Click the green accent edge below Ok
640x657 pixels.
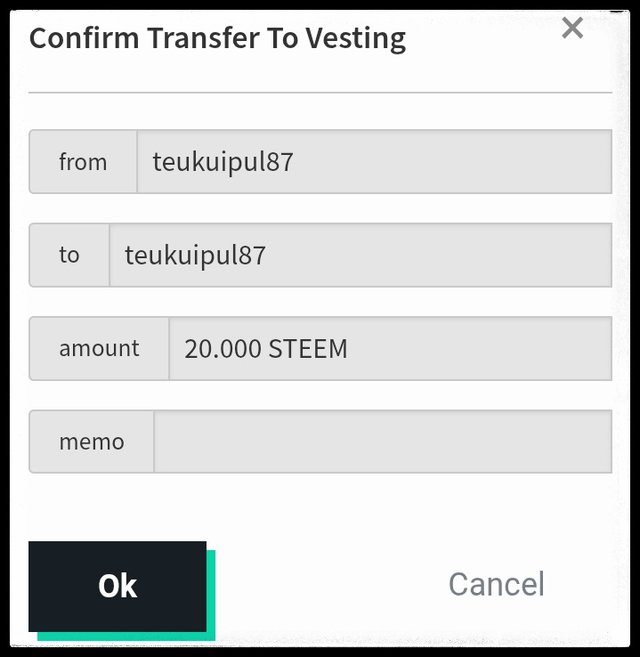125,636
